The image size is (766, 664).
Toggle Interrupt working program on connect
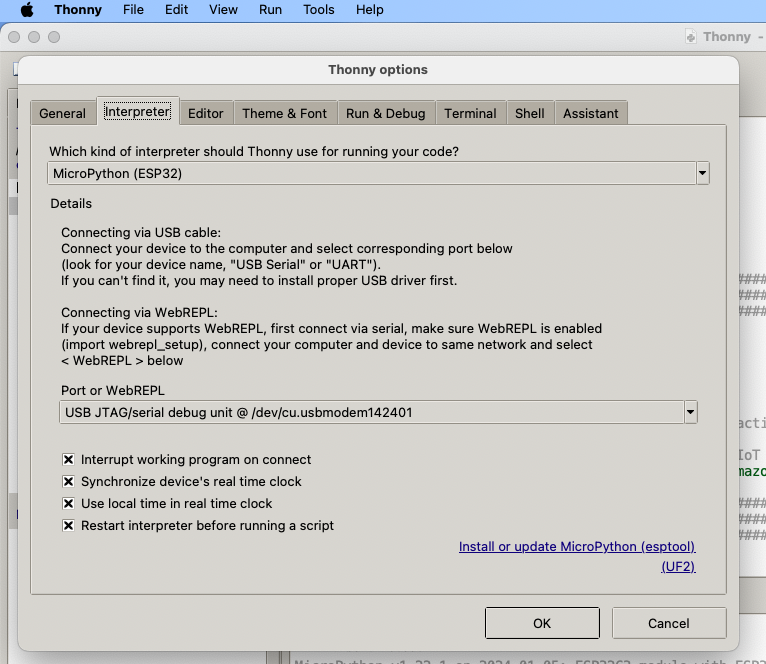tap(68, 459)
